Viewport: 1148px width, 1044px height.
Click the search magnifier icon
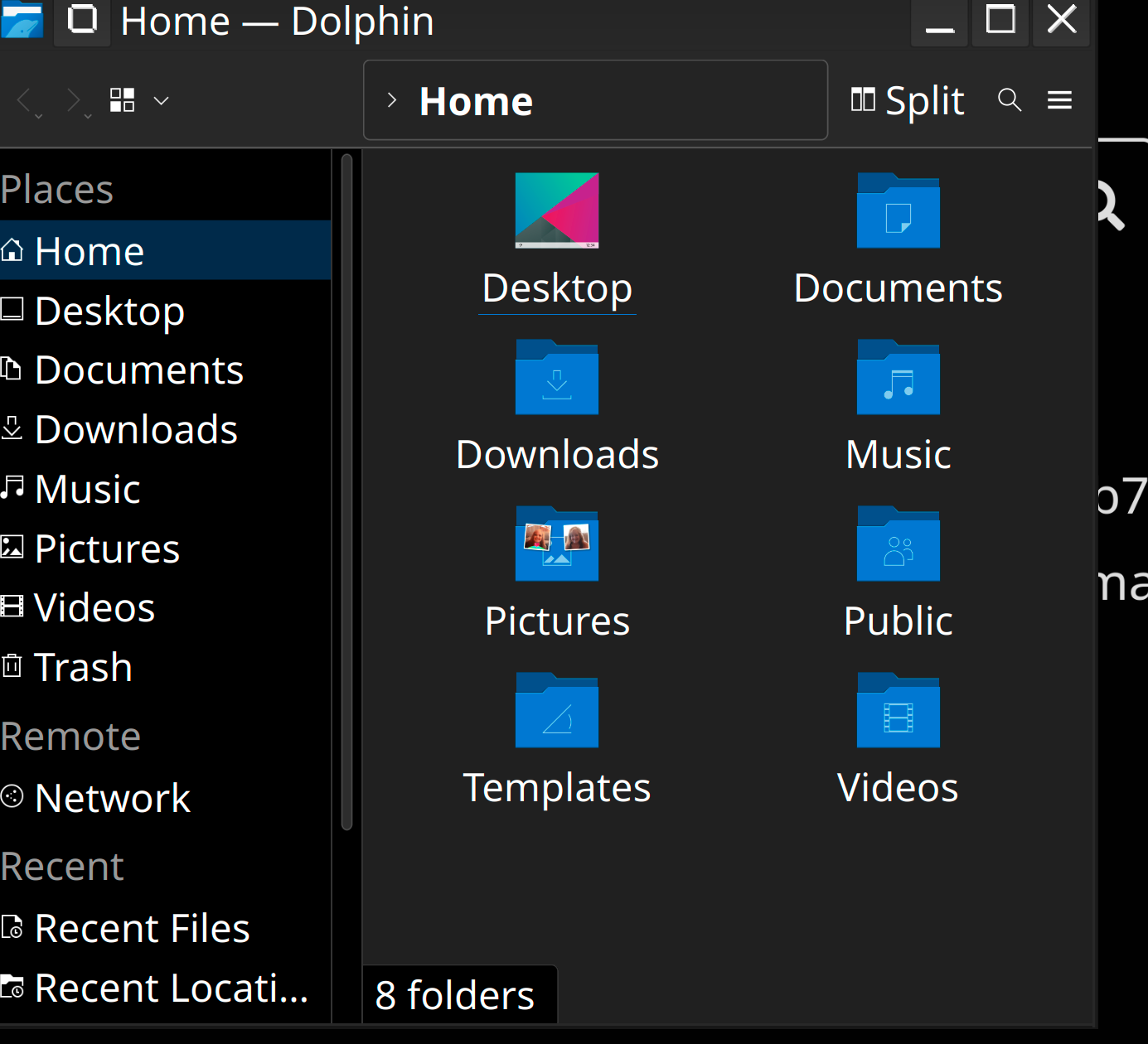coord(1009,100)
